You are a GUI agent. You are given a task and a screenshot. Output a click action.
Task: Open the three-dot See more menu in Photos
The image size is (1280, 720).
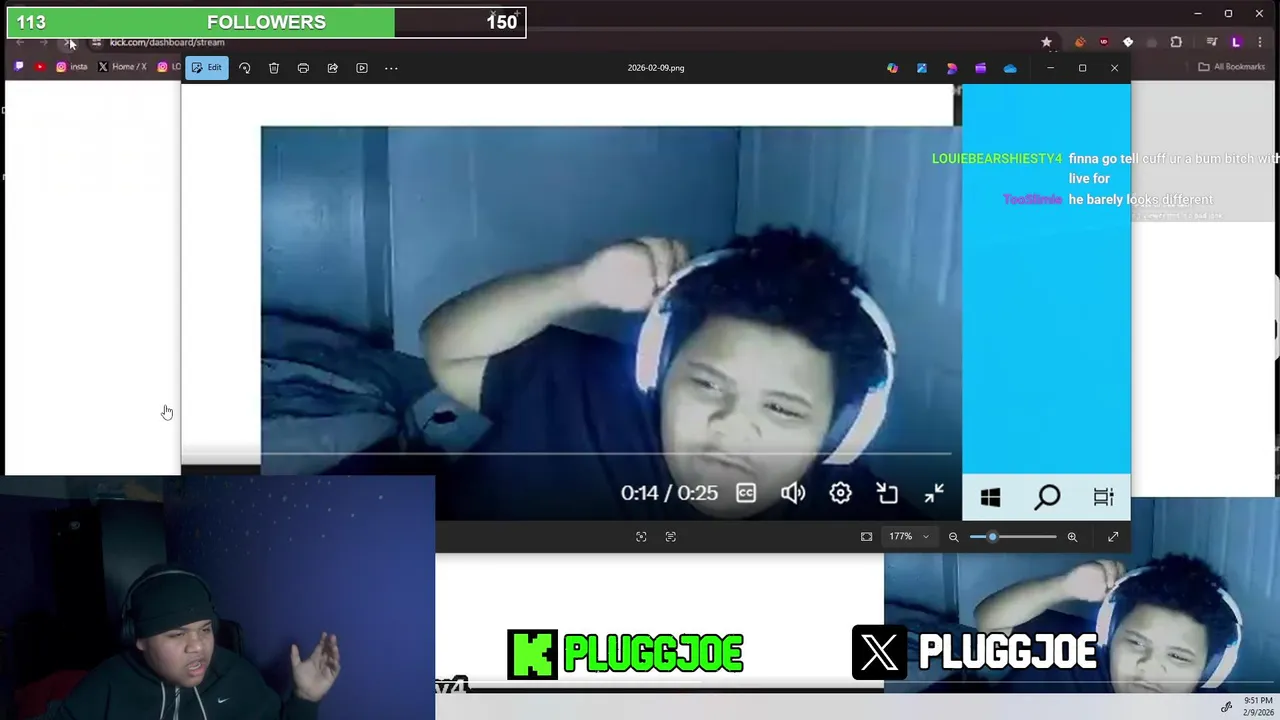[x=391, y=68]
